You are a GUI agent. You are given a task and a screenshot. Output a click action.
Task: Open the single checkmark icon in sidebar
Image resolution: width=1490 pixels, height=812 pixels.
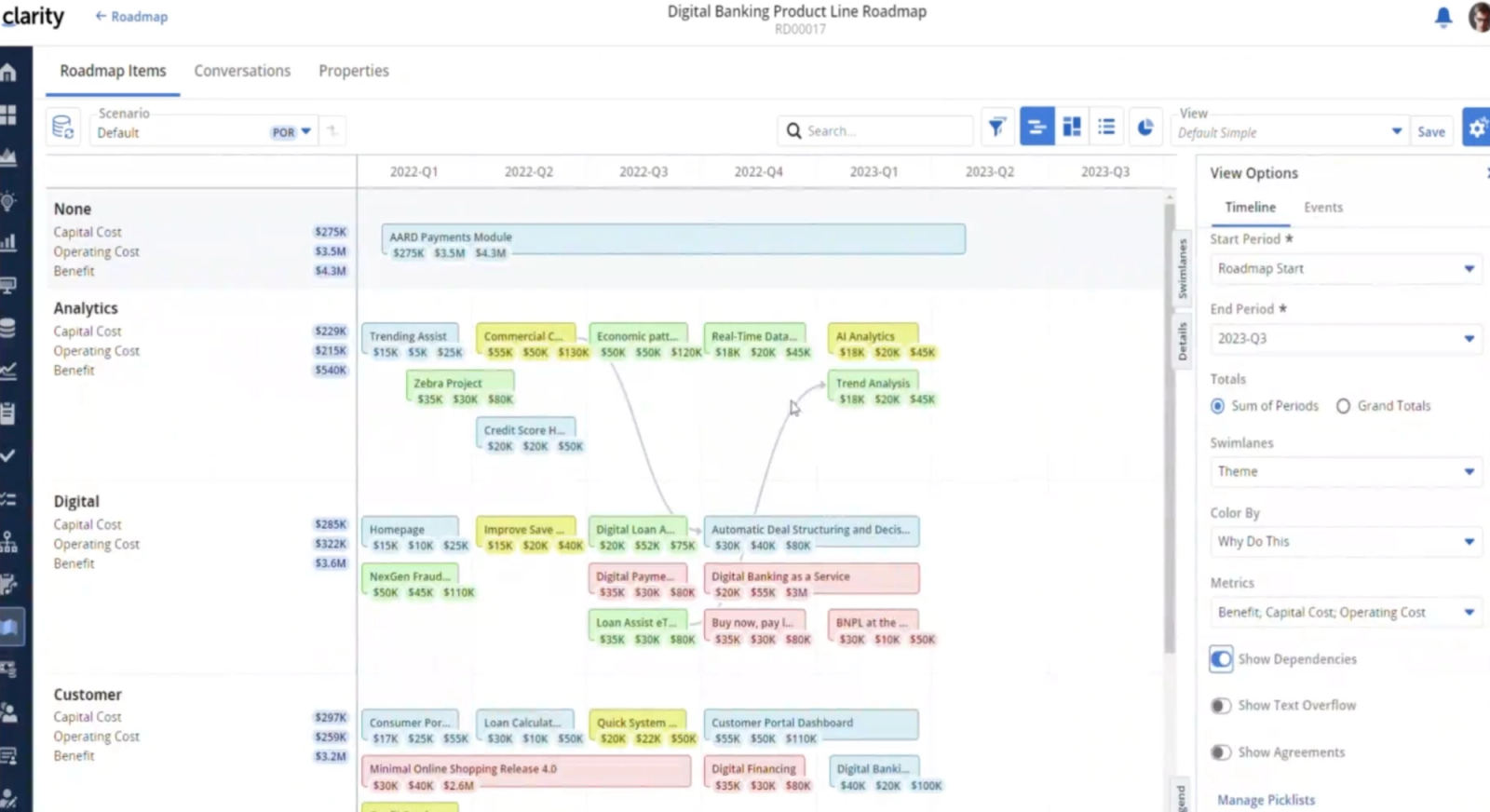pyautogui.click(x=9, y=455)
